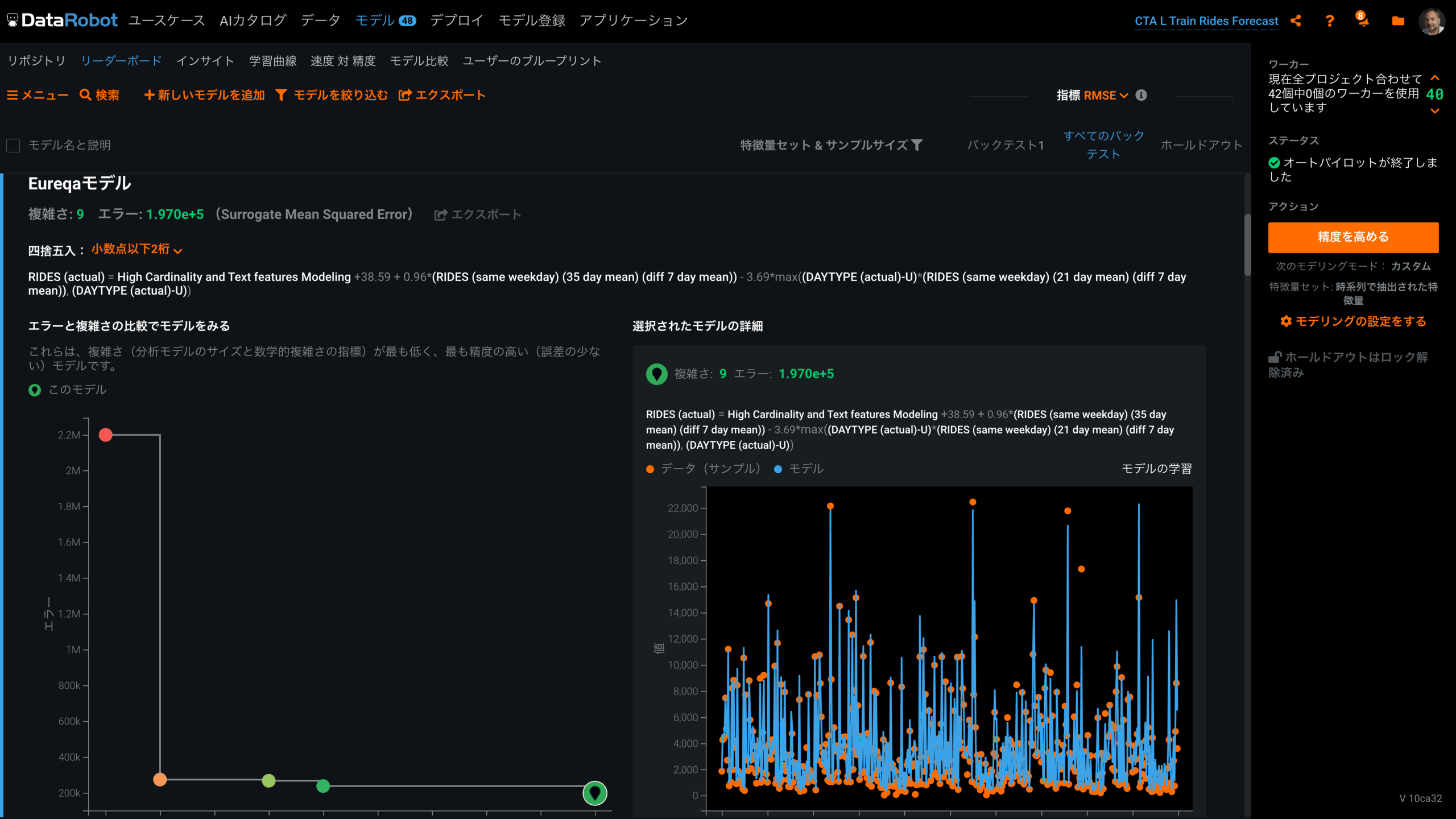The width and height of the screenshot is (1456, 819).
Task: Click the greyed-out export link beside Eureqa error
Action: [478, 214]
